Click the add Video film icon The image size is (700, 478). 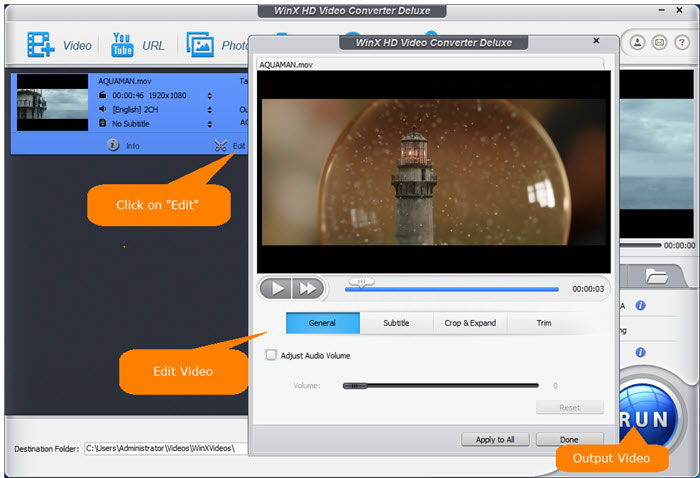pos(41,45)
